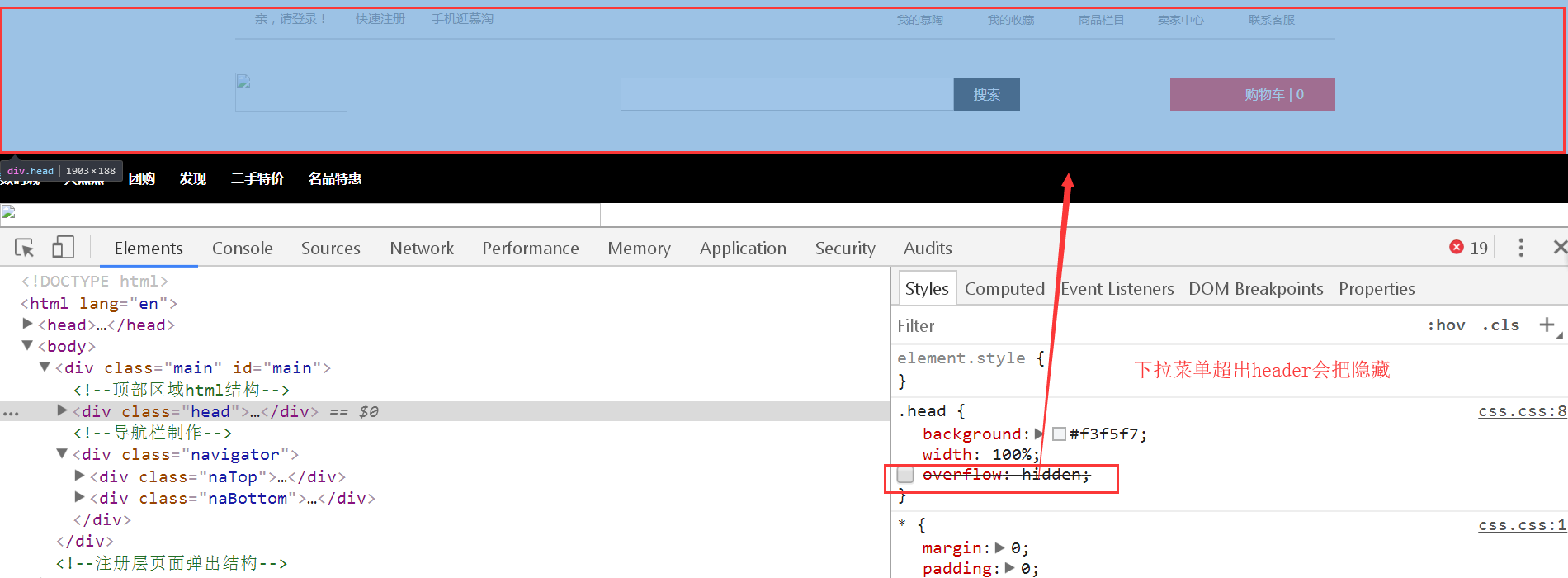Open the 发现 navigation item
The image size is (1568, 578).
193,178
